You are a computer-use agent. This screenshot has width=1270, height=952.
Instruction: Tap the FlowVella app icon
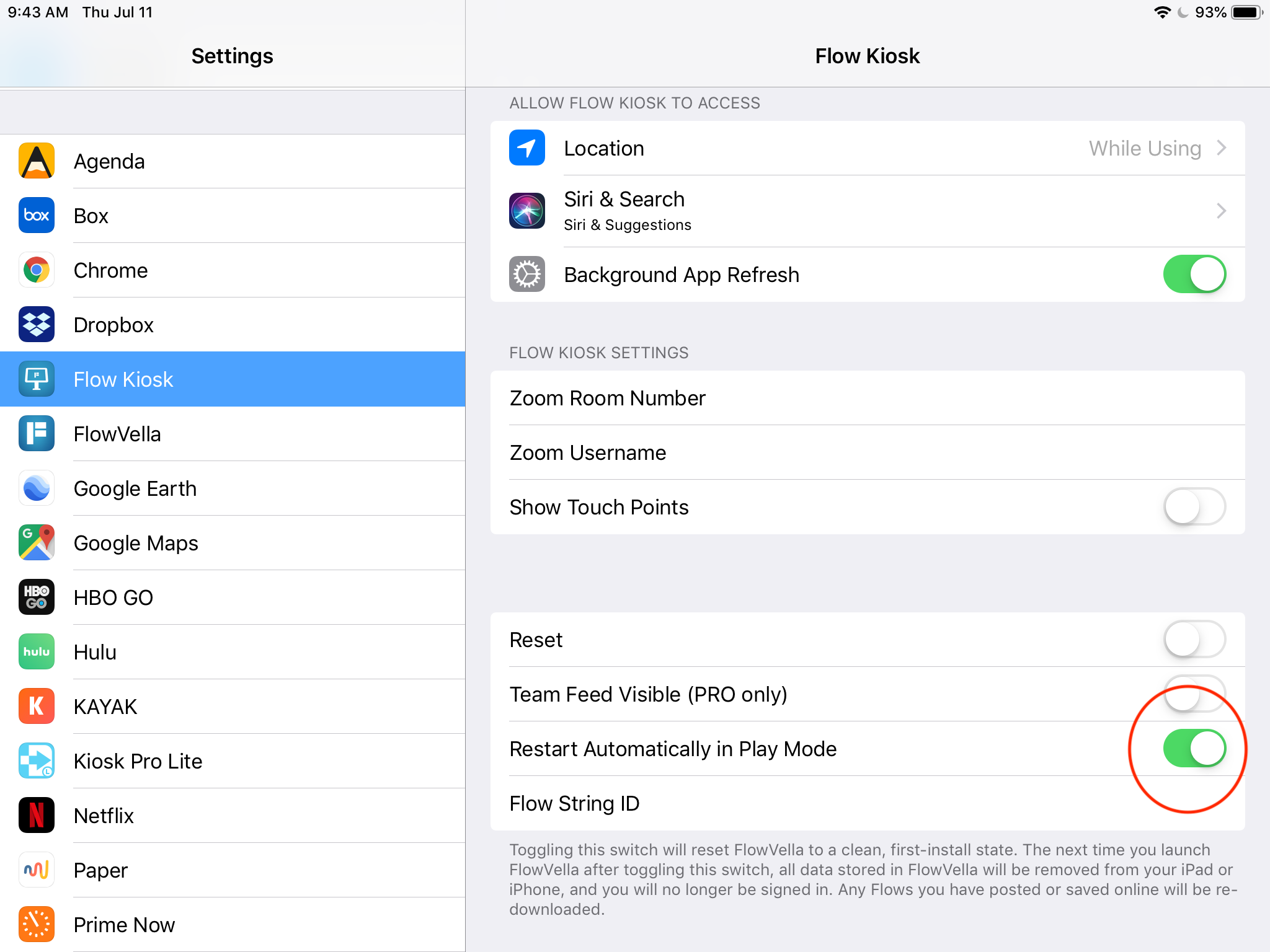click(x=37, y=434)
